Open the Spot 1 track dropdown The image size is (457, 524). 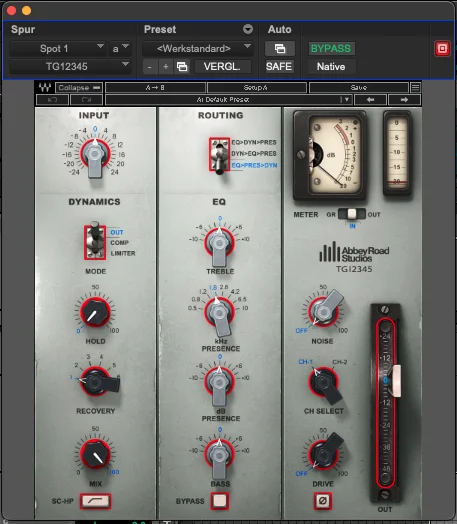pyautogui.click(x=57, y=49)
